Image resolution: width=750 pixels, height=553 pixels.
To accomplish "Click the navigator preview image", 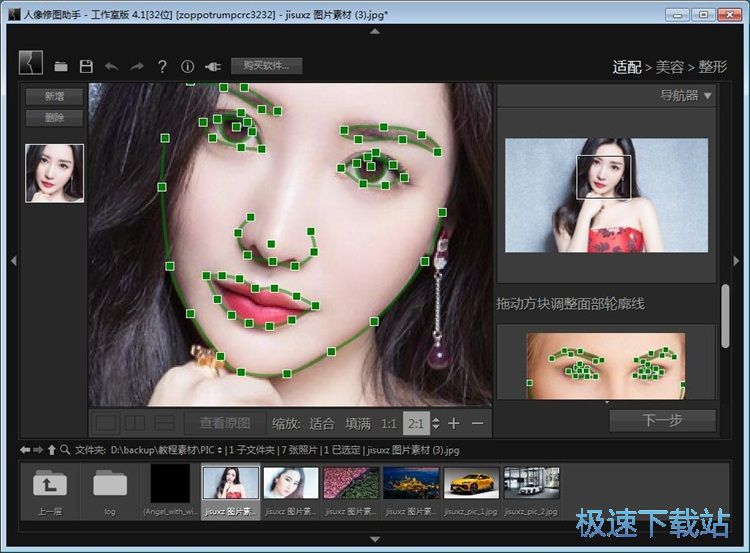I will (607, 195).
